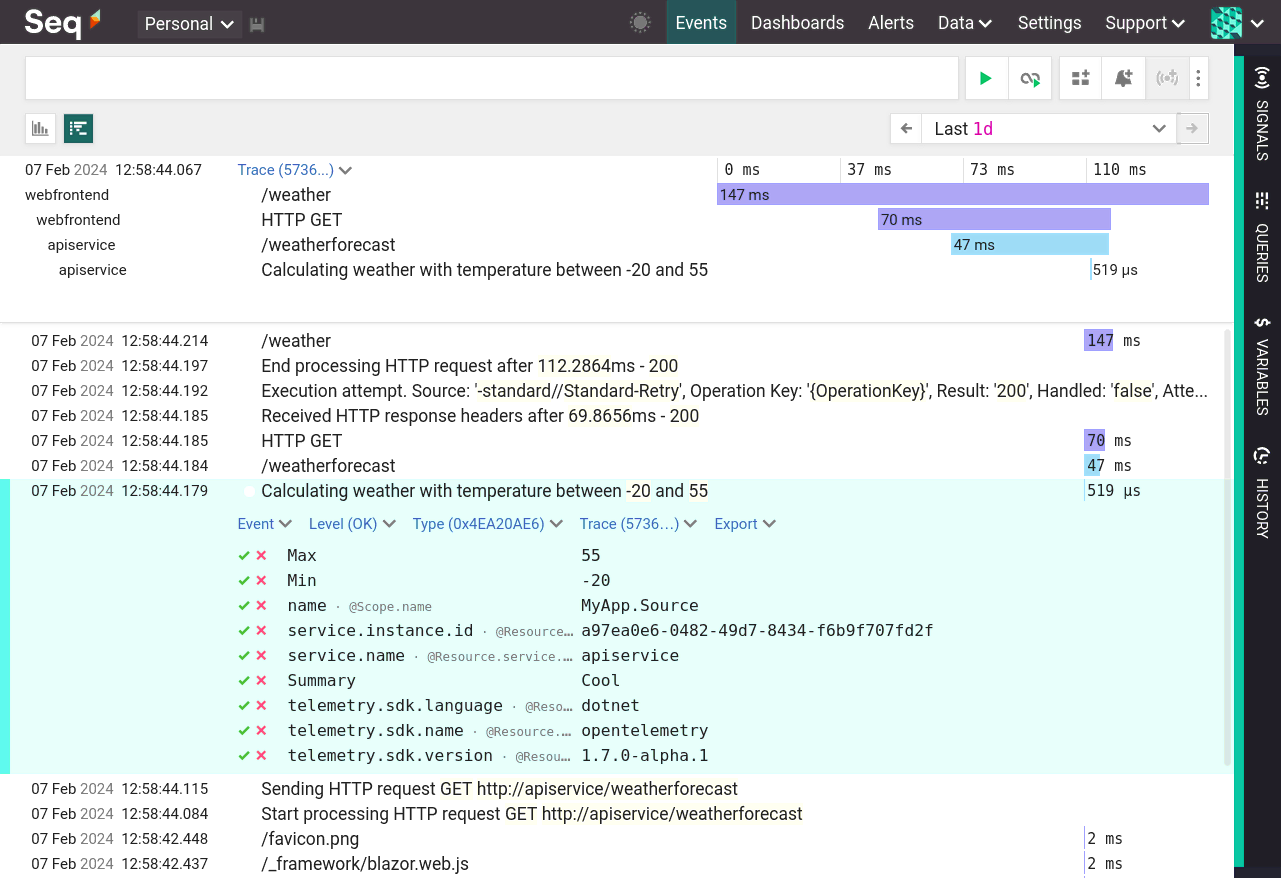Open the Alerts page
This screenshot has height=878, width=1281.
pos(891,23)
